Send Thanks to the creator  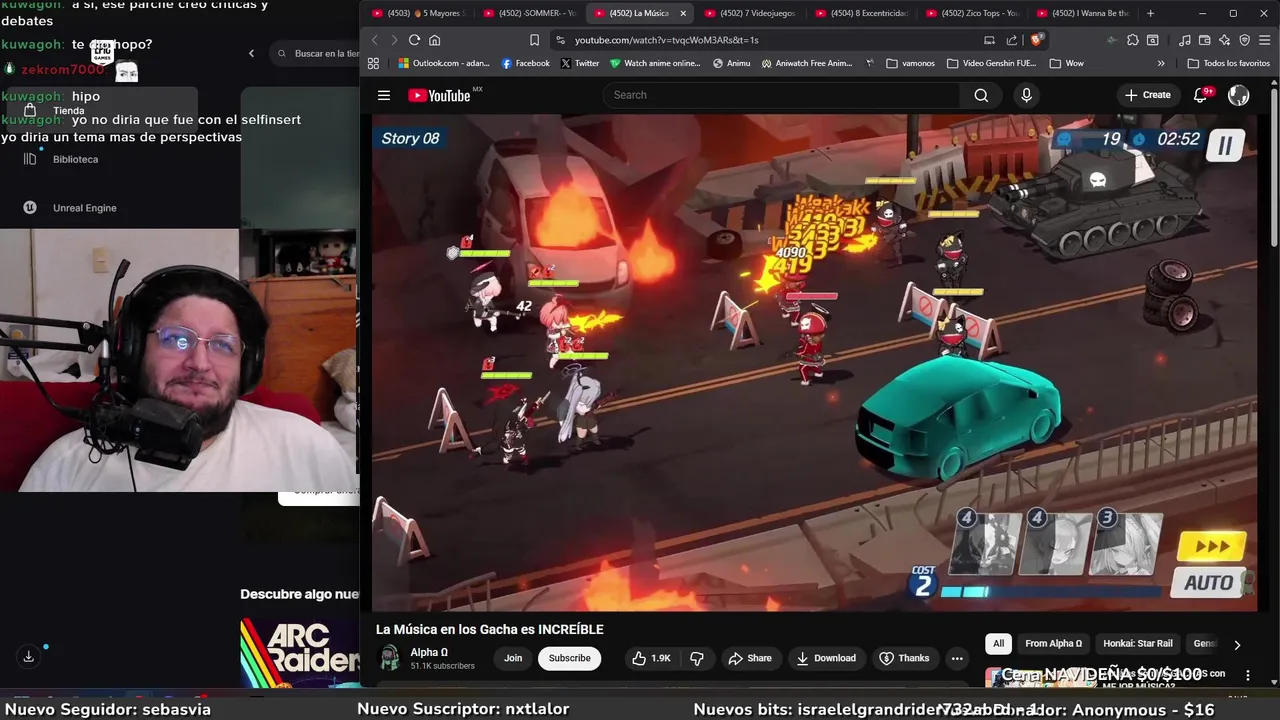point(904,658)
